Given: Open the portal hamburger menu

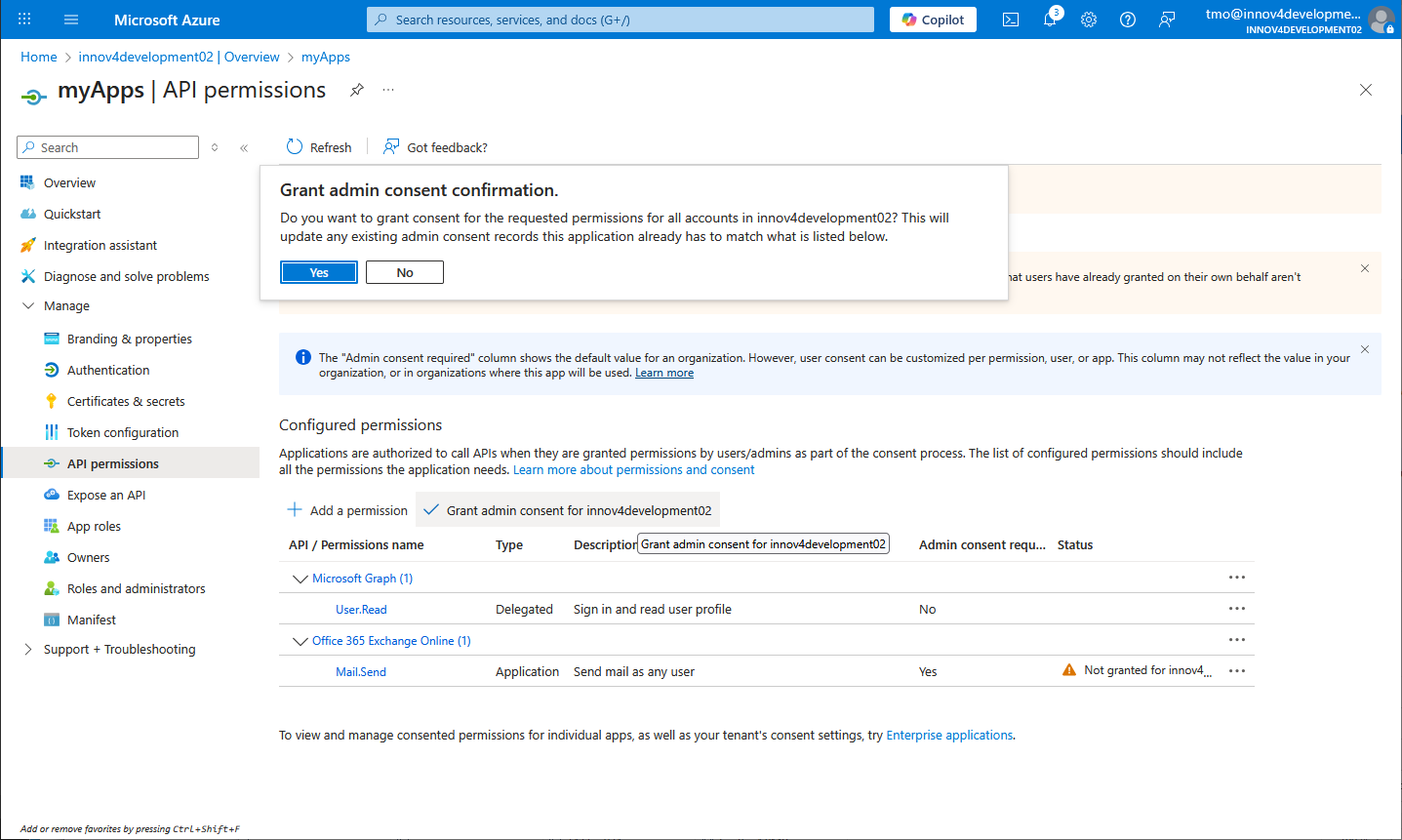Looking at the screenshot, I should [71, 20].
